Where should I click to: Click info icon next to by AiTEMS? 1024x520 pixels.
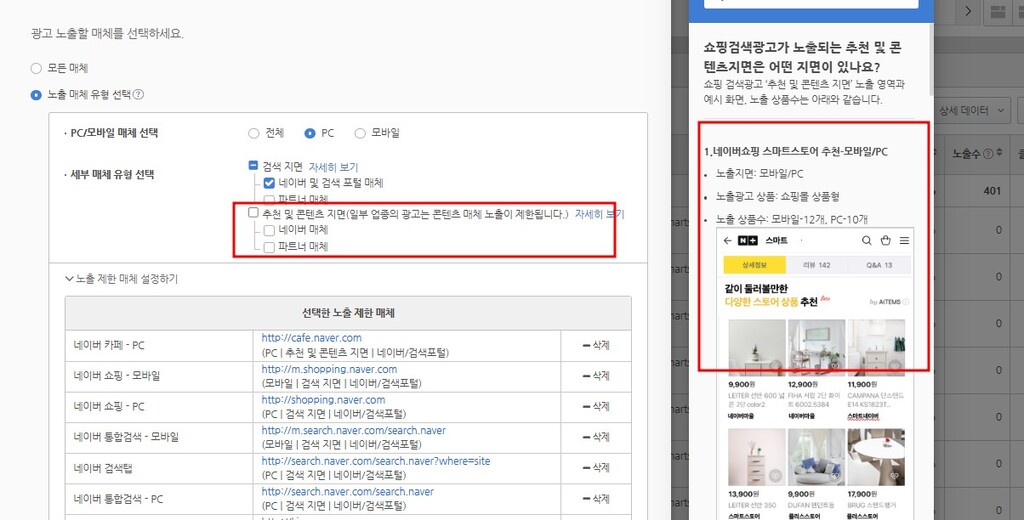pyautogui.click(x=906, y=302)
